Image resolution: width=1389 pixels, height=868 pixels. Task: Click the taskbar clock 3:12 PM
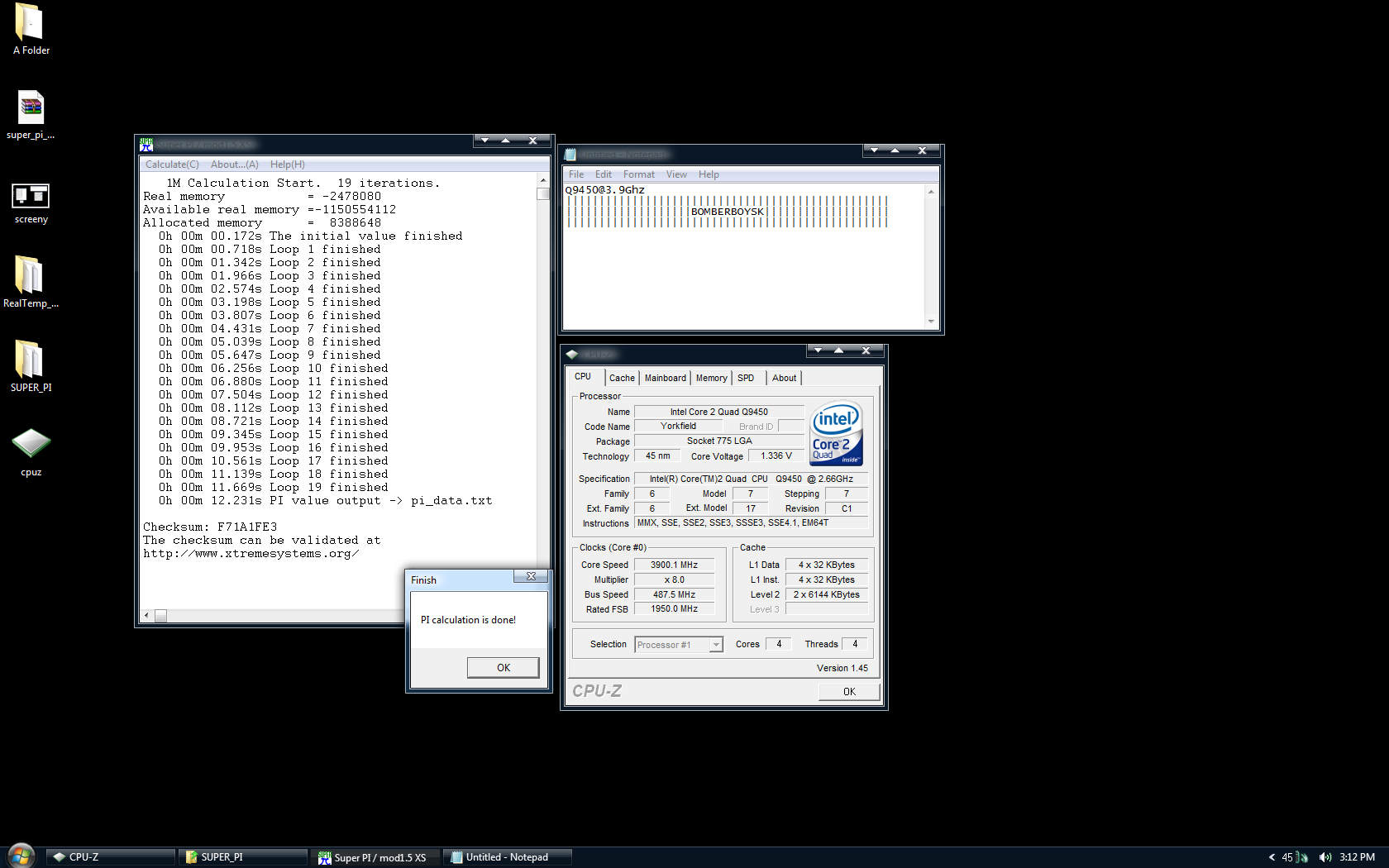1357,857
